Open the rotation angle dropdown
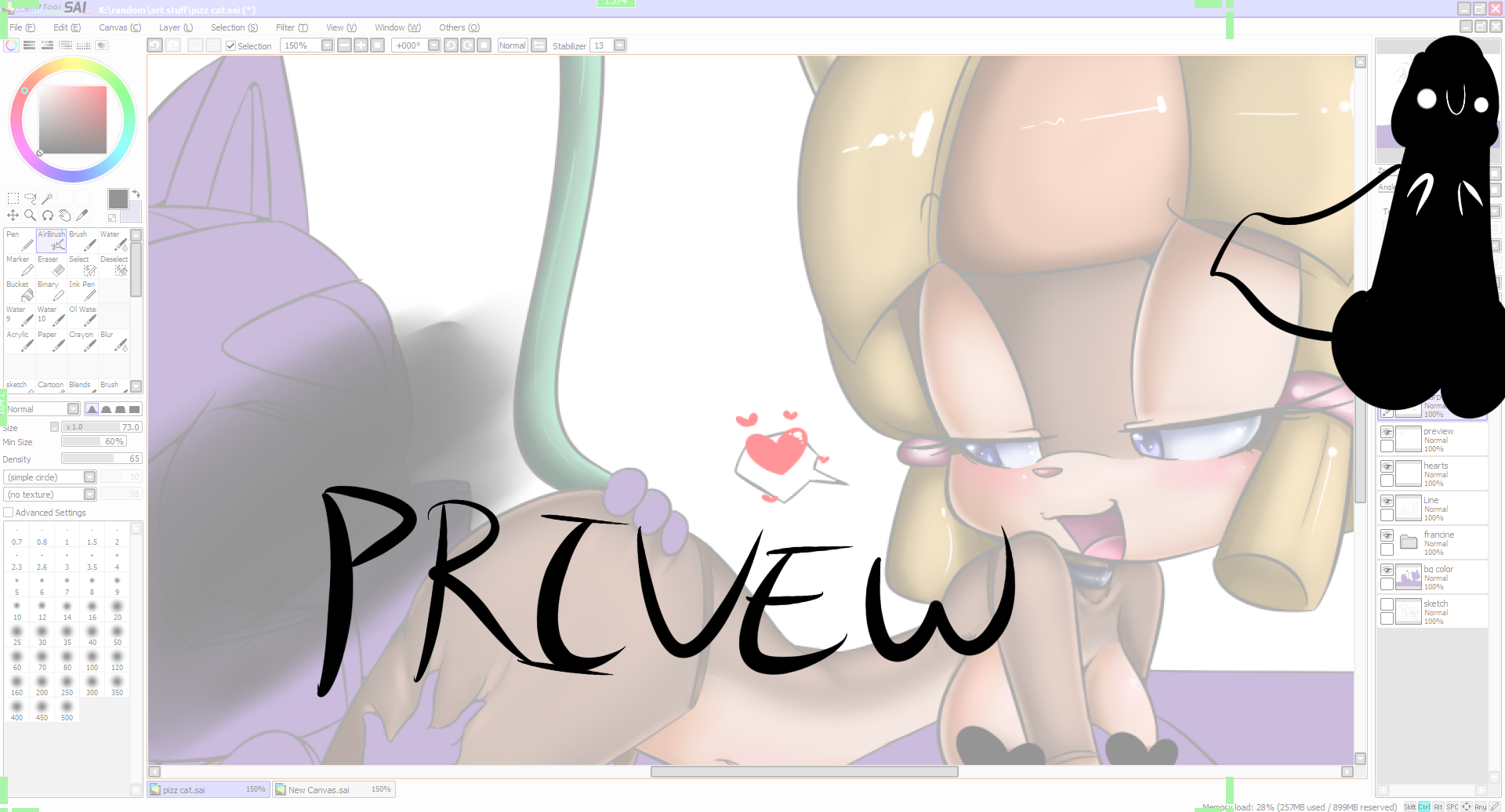 click(x=433, y=45)
